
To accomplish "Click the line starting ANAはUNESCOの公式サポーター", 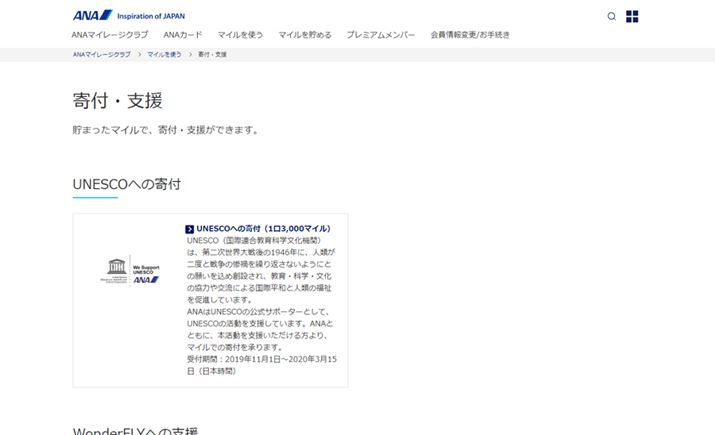I will coord(259,312).
